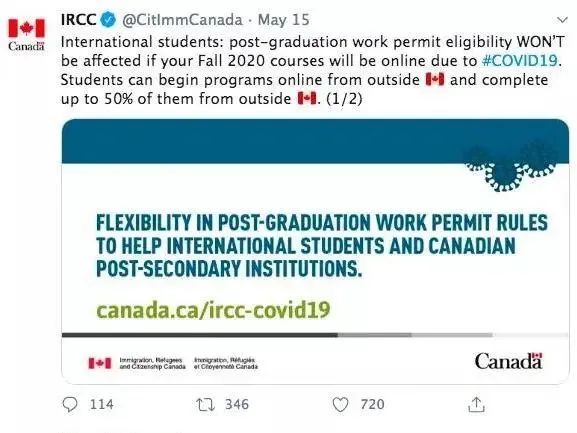Click the canada.ca/ircc-covid19 URL in image

(213, 310)
